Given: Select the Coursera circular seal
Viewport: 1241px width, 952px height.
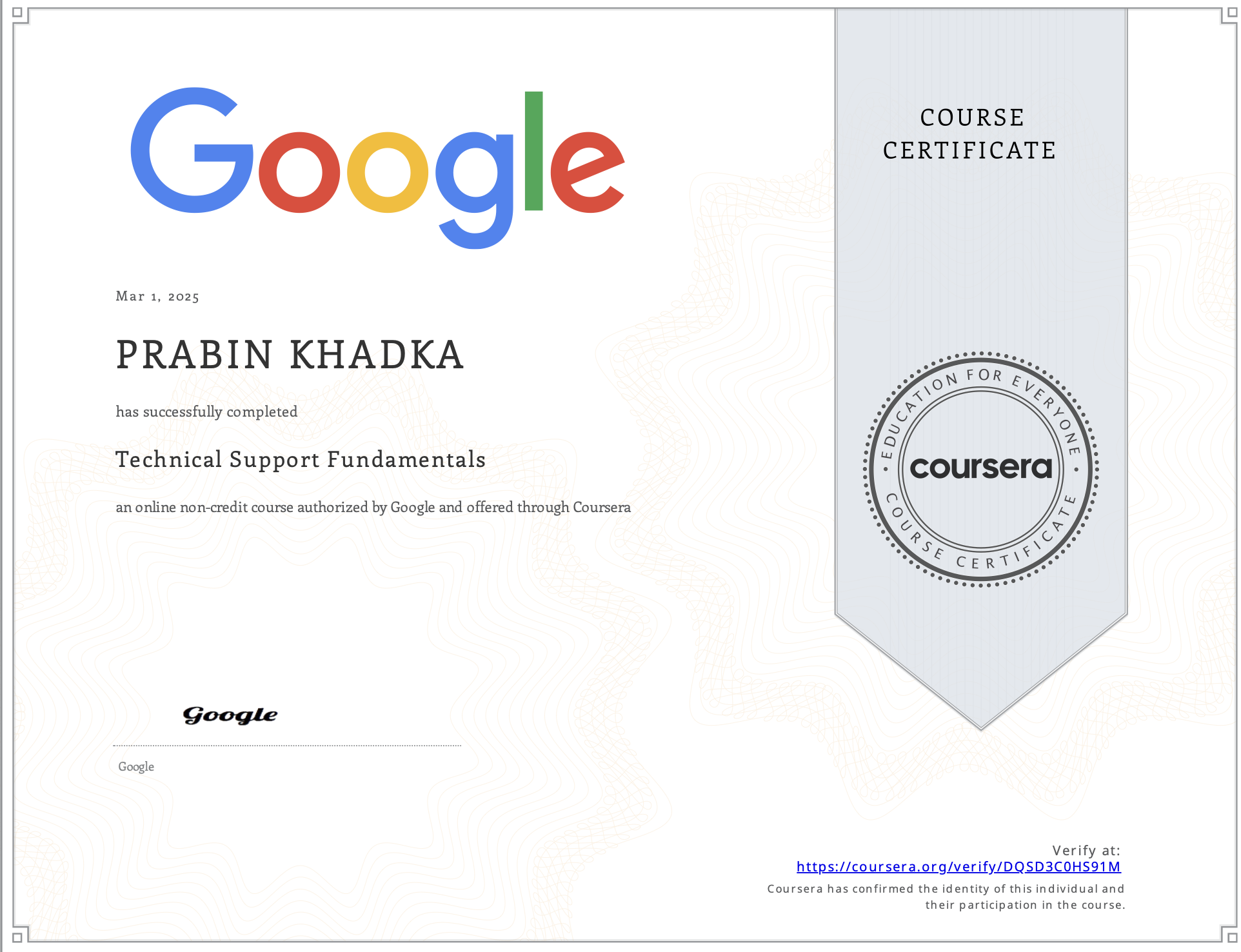Looking at the screenshot, I should click(x=982, y=471).
